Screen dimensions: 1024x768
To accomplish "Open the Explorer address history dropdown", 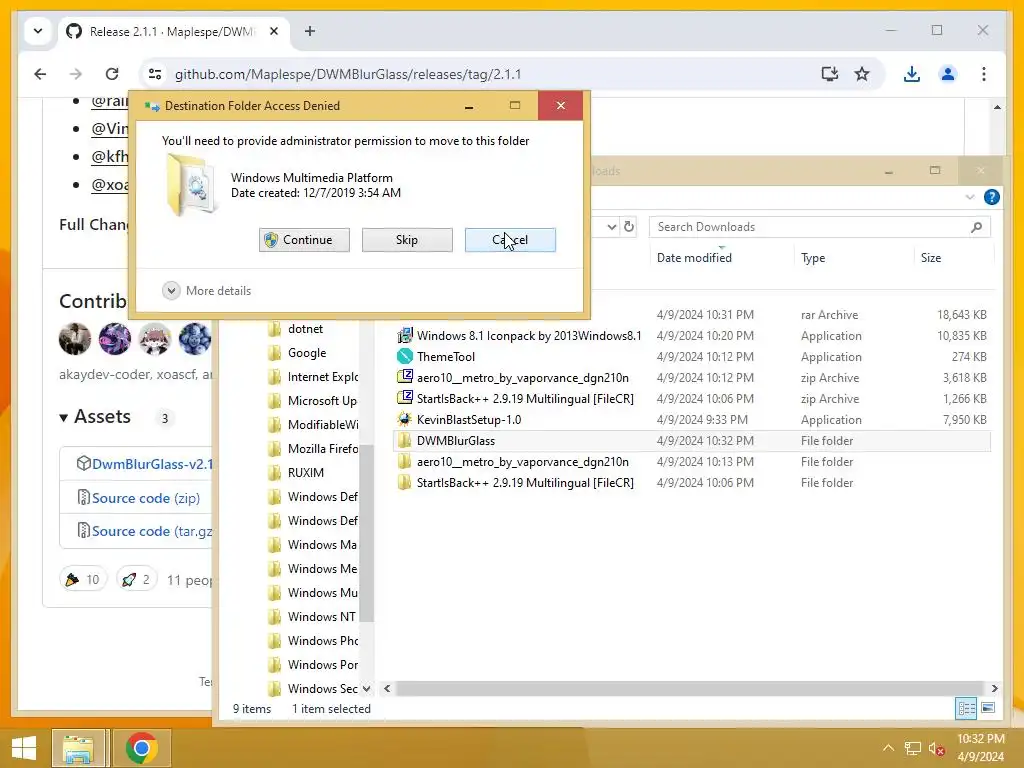I will coord(611,227).
